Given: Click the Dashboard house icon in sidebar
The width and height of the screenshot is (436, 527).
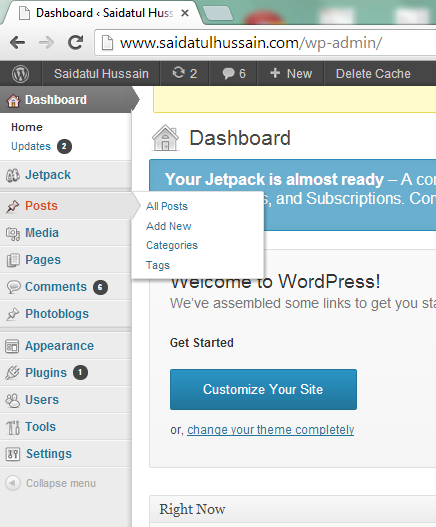Looking at the screenshot, I should point(13,100).
